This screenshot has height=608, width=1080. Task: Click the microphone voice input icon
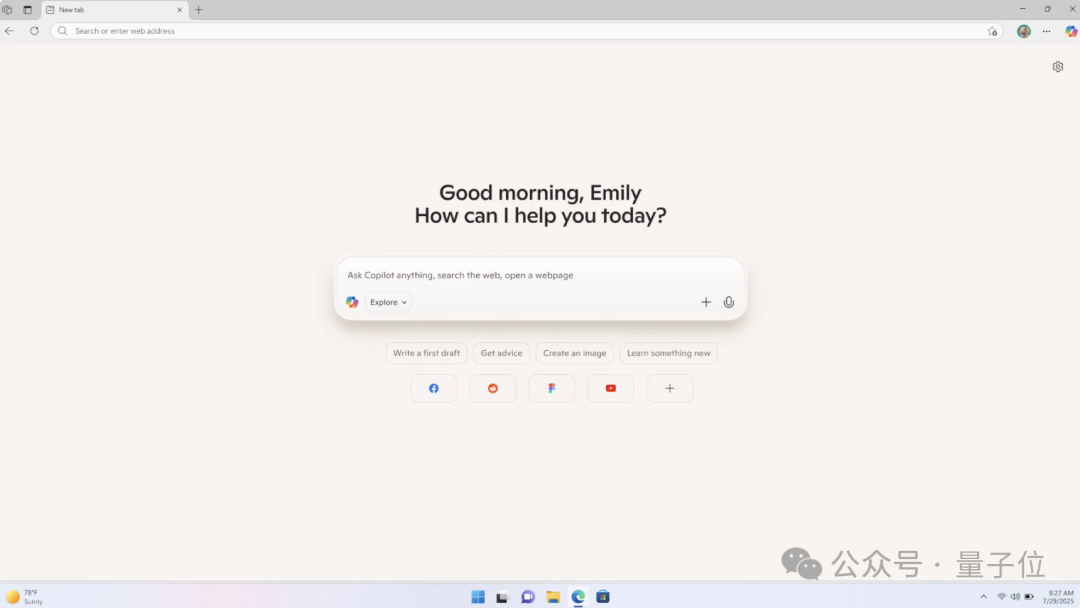729,302
